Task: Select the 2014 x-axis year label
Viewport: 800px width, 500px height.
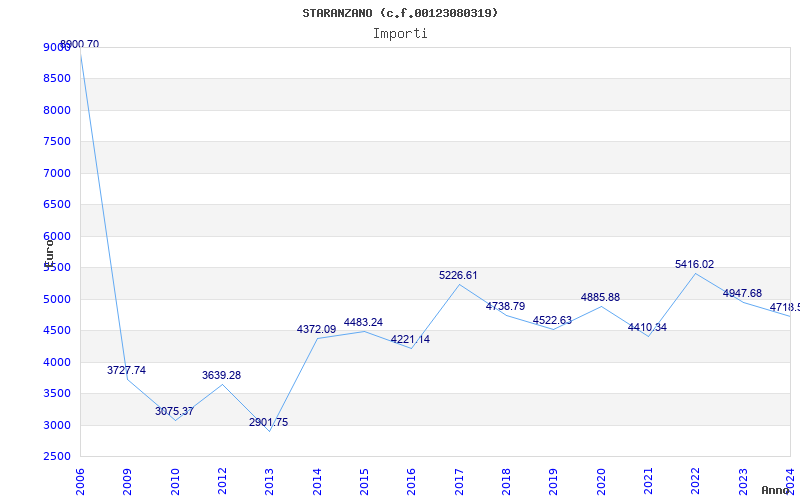Action: pyautogui.click(x=317, y=481)
